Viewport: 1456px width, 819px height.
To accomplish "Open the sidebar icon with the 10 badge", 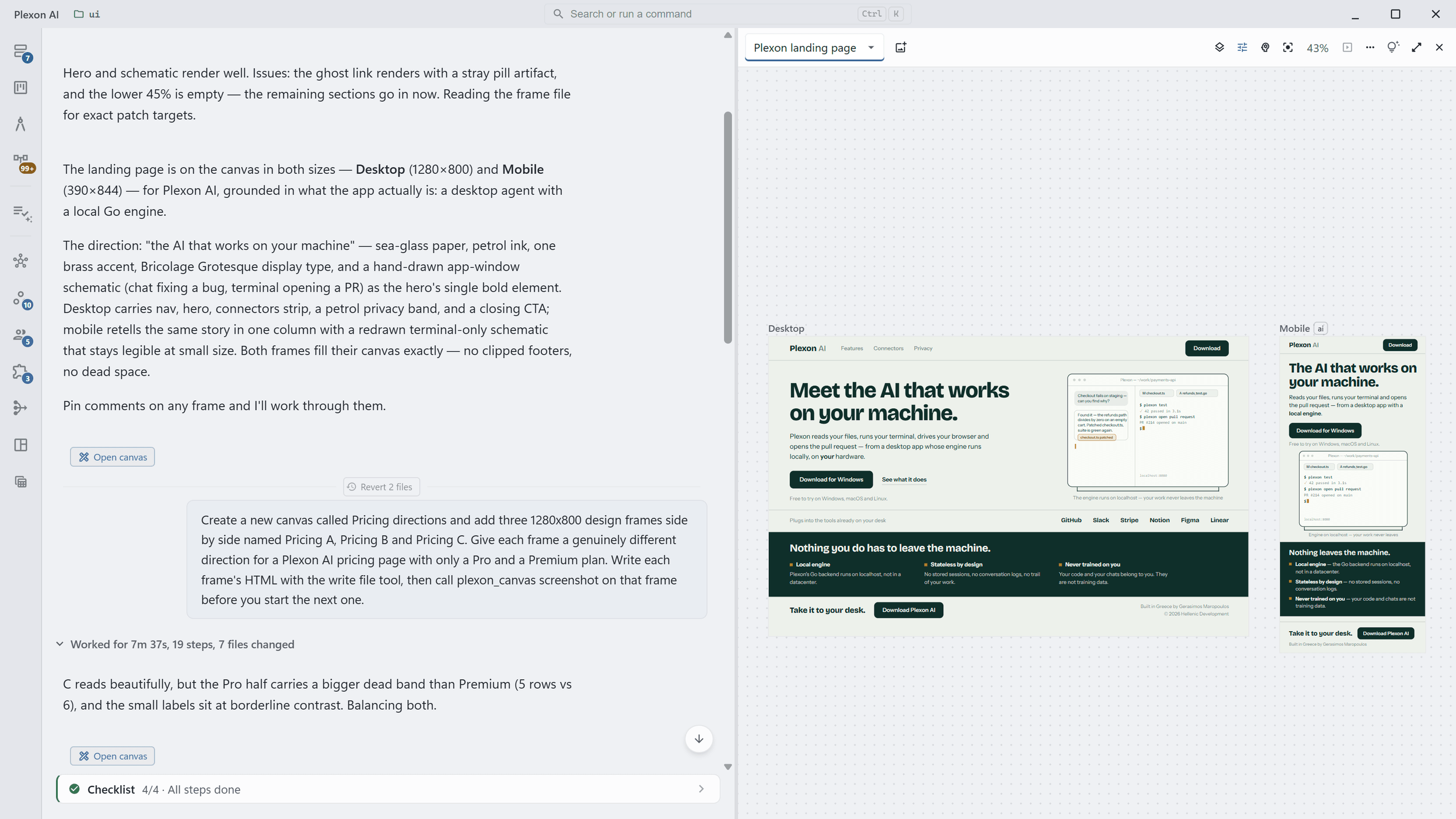I will [22, 300].
